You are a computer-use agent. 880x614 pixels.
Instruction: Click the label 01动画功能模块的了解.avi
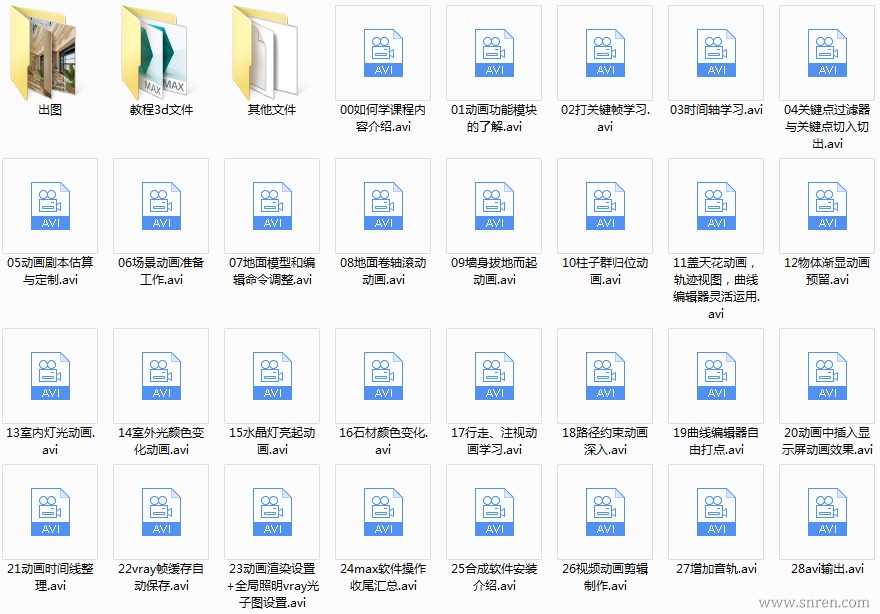coord(494,118)
